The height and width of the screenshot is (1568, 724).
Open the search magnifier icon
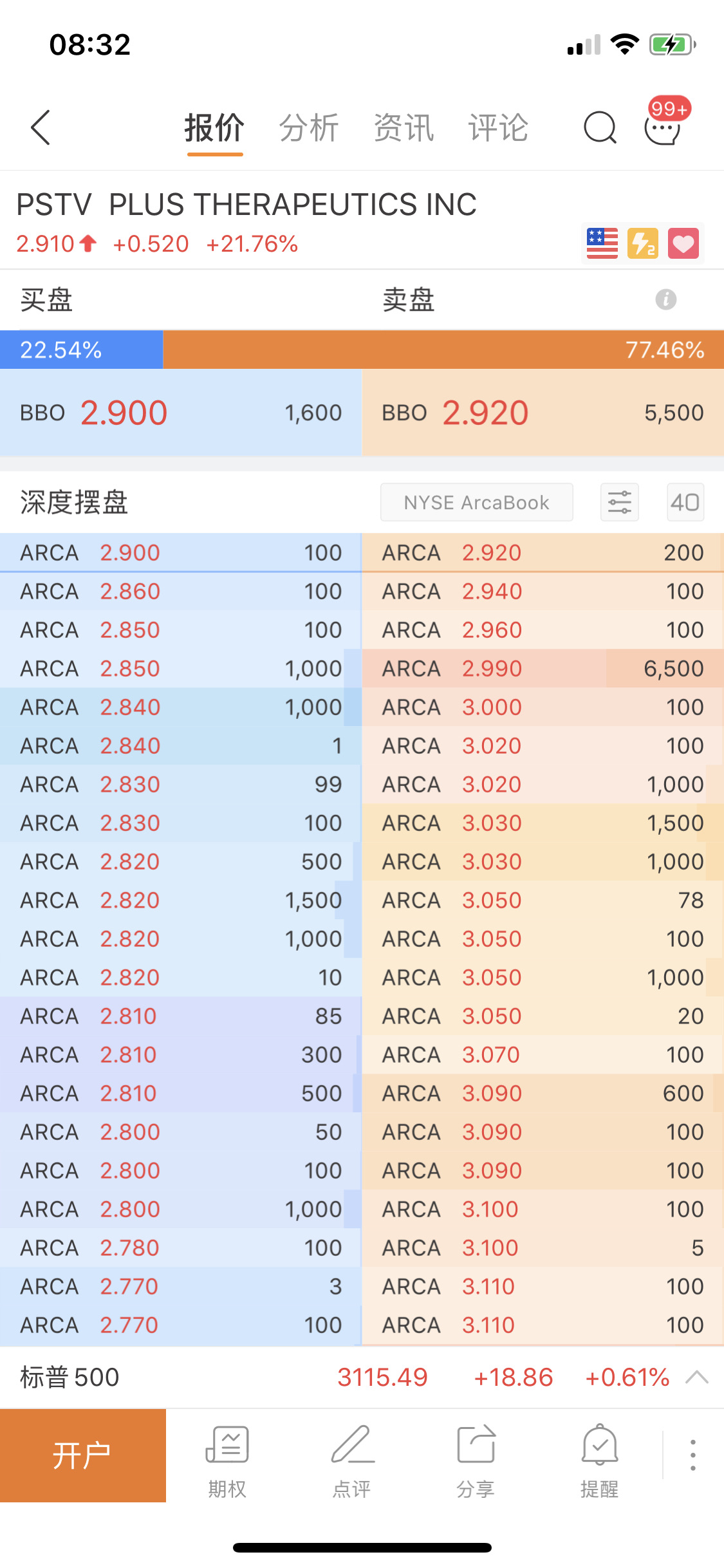[x=600, y=127]
